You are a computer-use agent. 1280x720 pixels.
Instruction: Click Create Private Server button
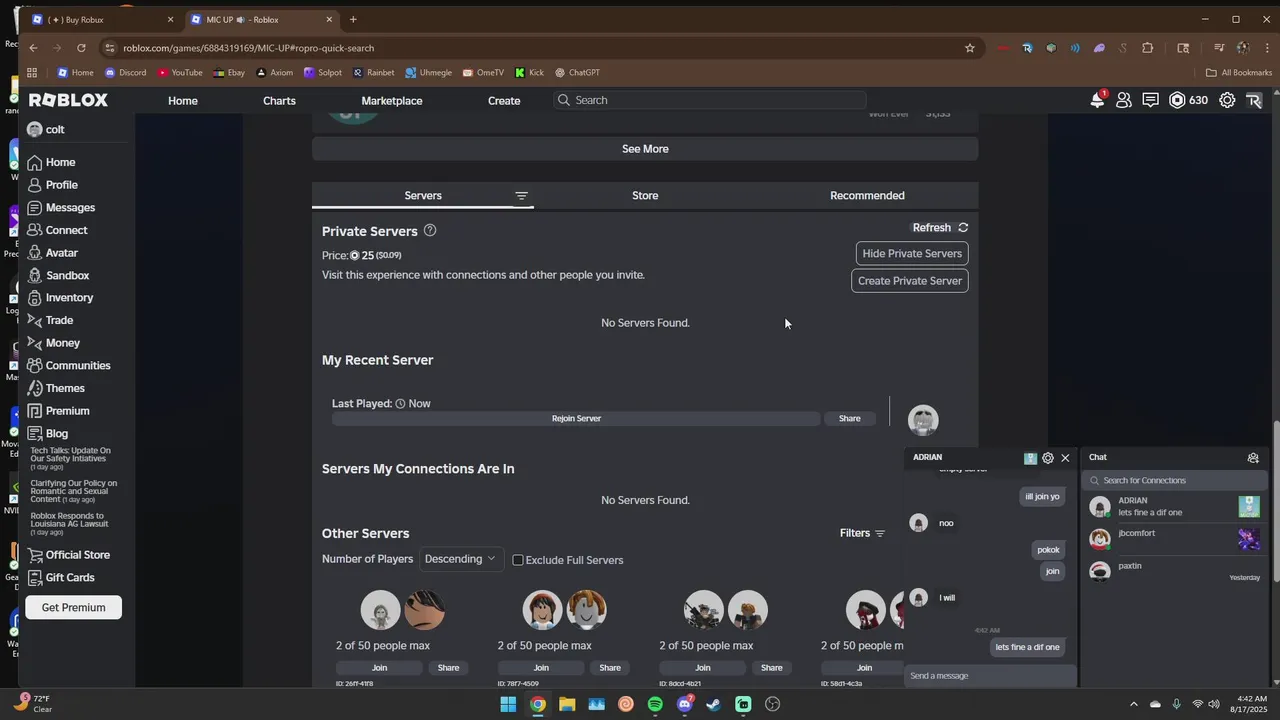click(910, 281)
